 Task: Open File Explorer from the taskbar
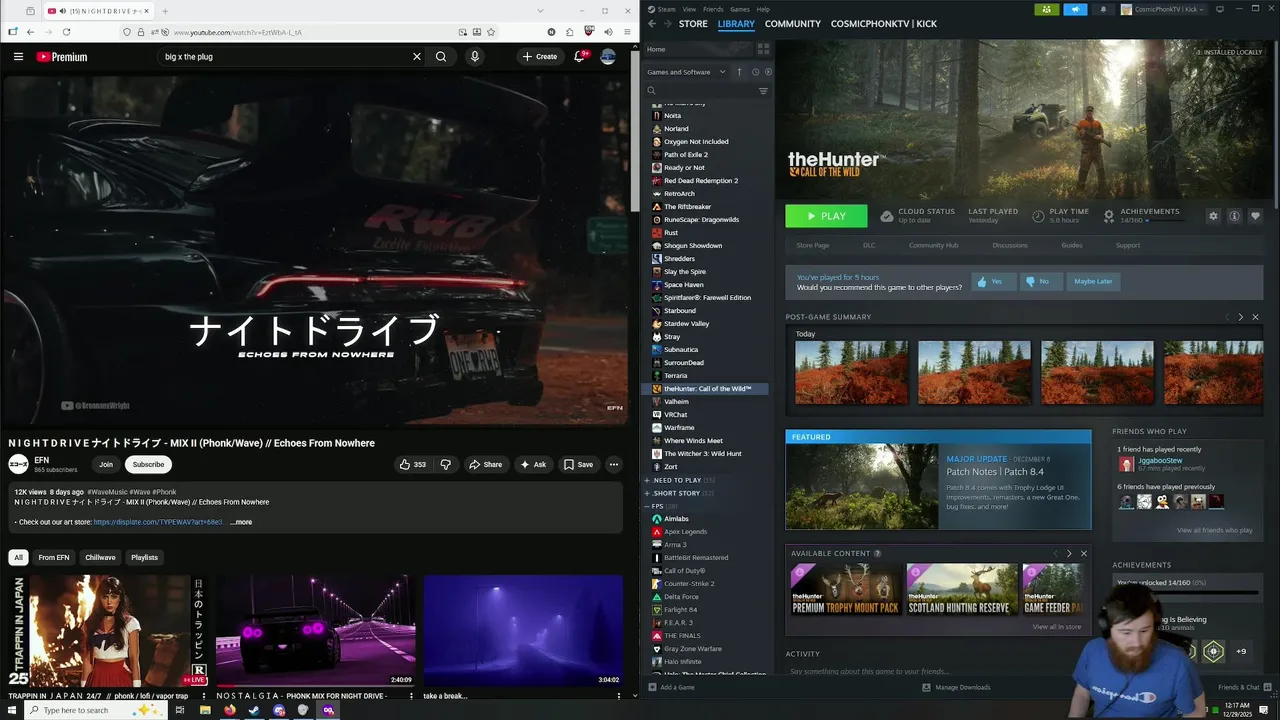click(205, 710)
